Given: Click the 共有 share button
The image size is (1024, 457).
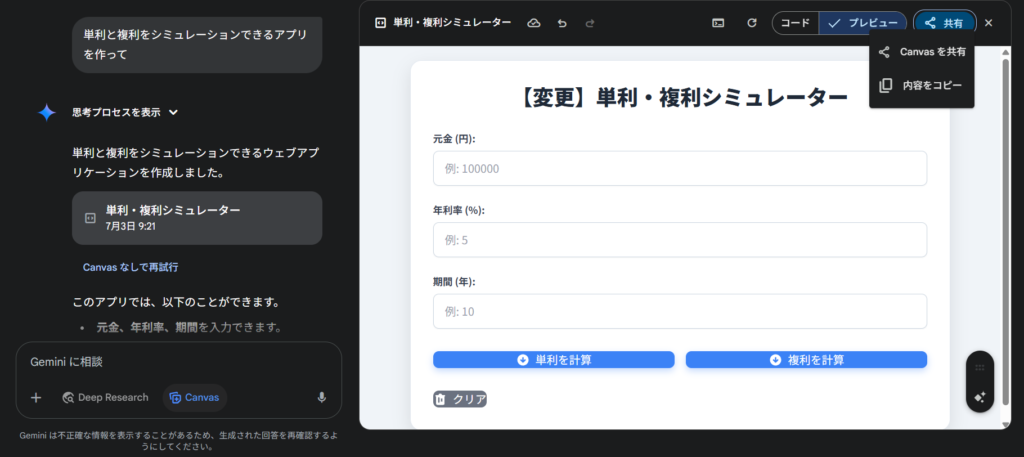Looking at the screenshot, I should pos(944,23).
